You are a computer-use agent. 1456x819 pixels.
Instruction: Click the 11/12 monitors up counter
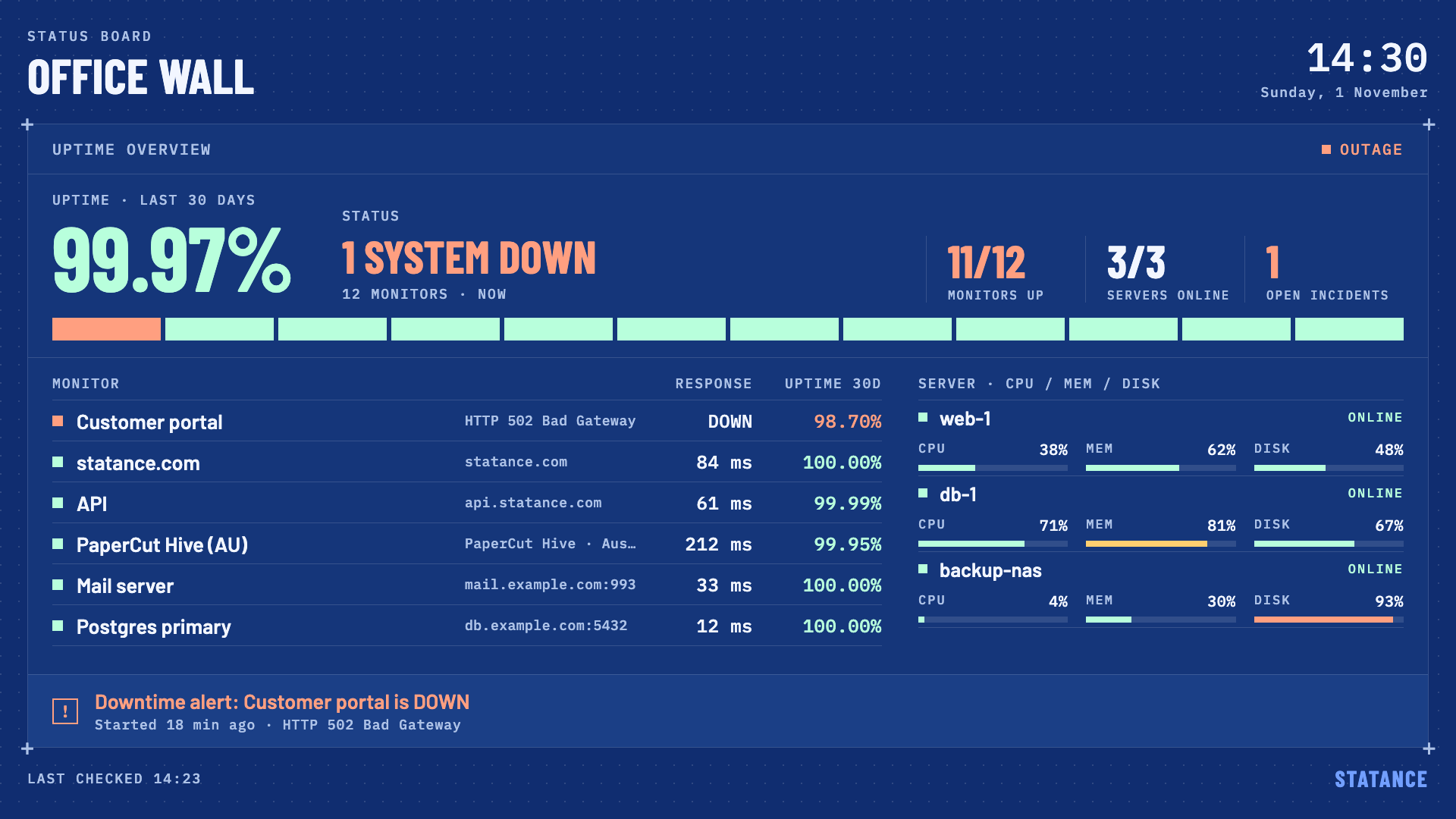tap(986, 262)
